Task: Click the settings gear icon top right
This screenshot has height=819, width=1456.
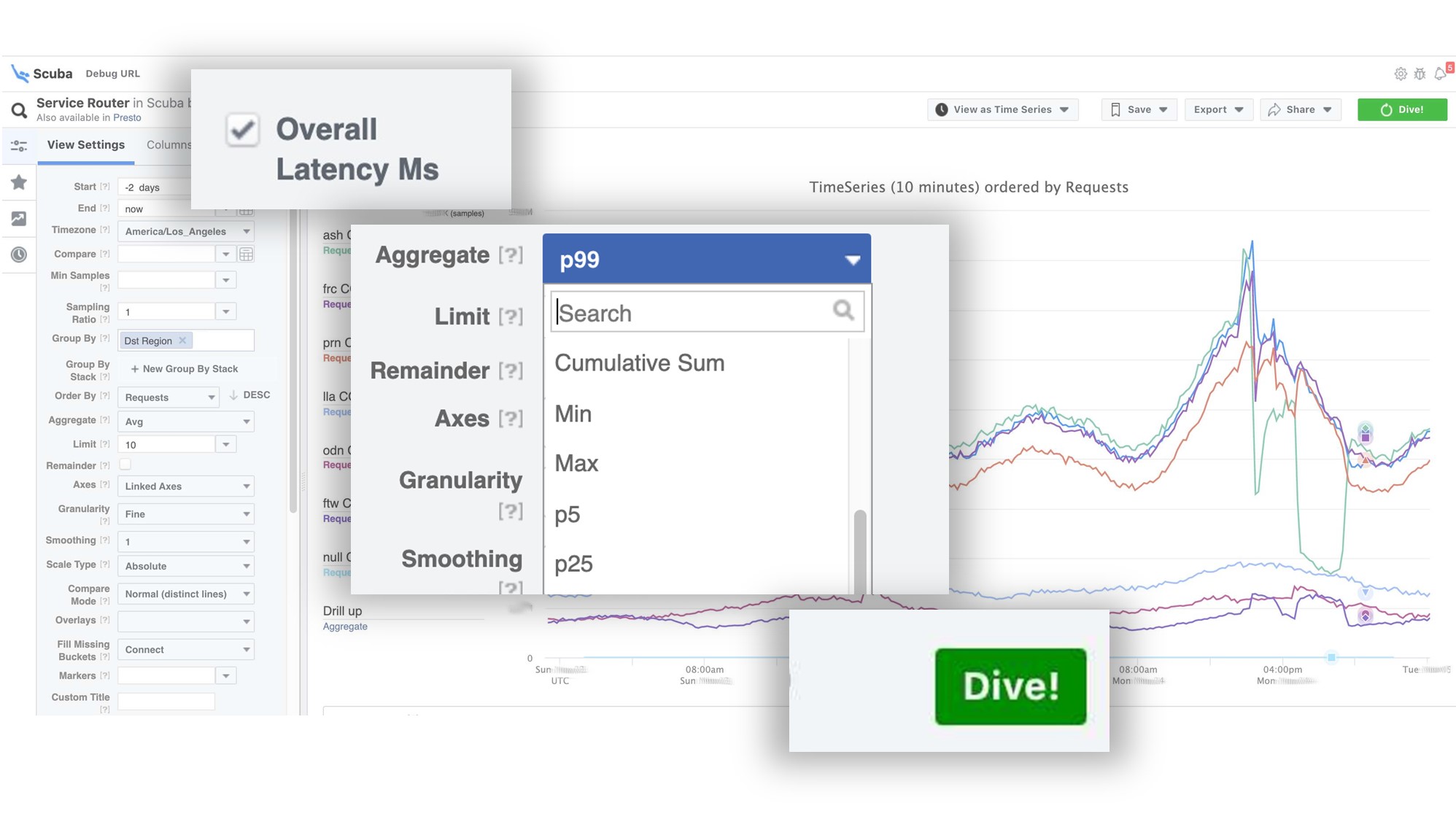Action: pyautogui.click(x=1400, y=74)
